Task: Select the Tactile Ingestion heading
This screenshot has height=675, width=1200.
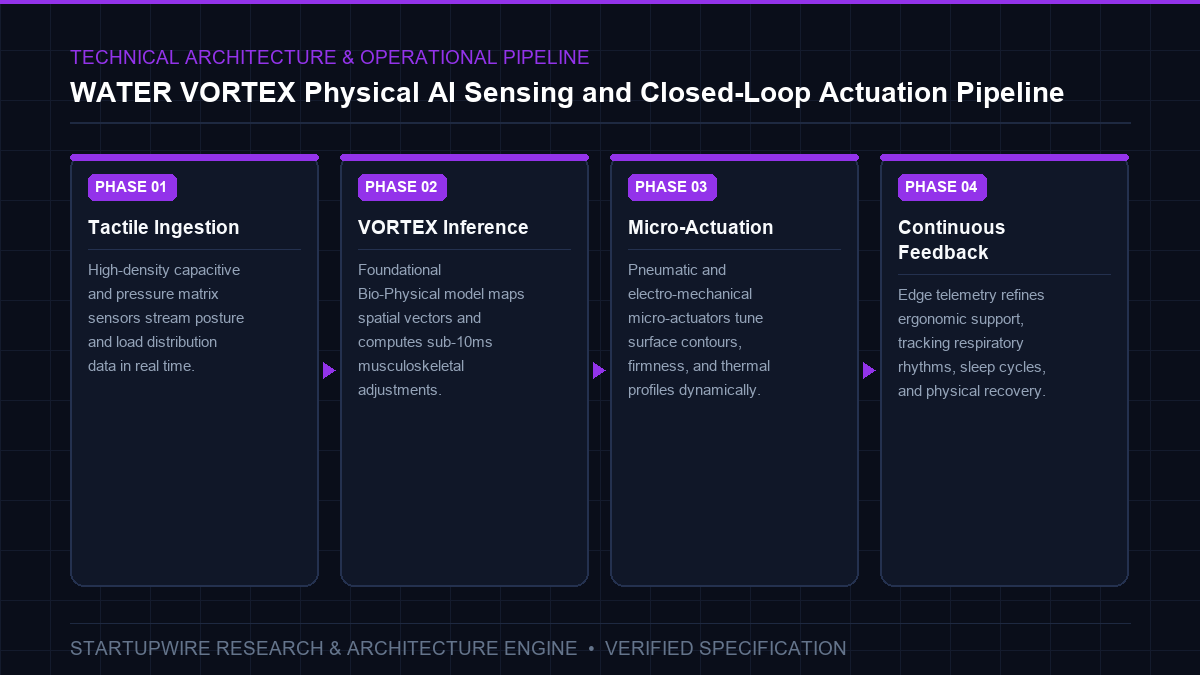Action: [164, 228]
